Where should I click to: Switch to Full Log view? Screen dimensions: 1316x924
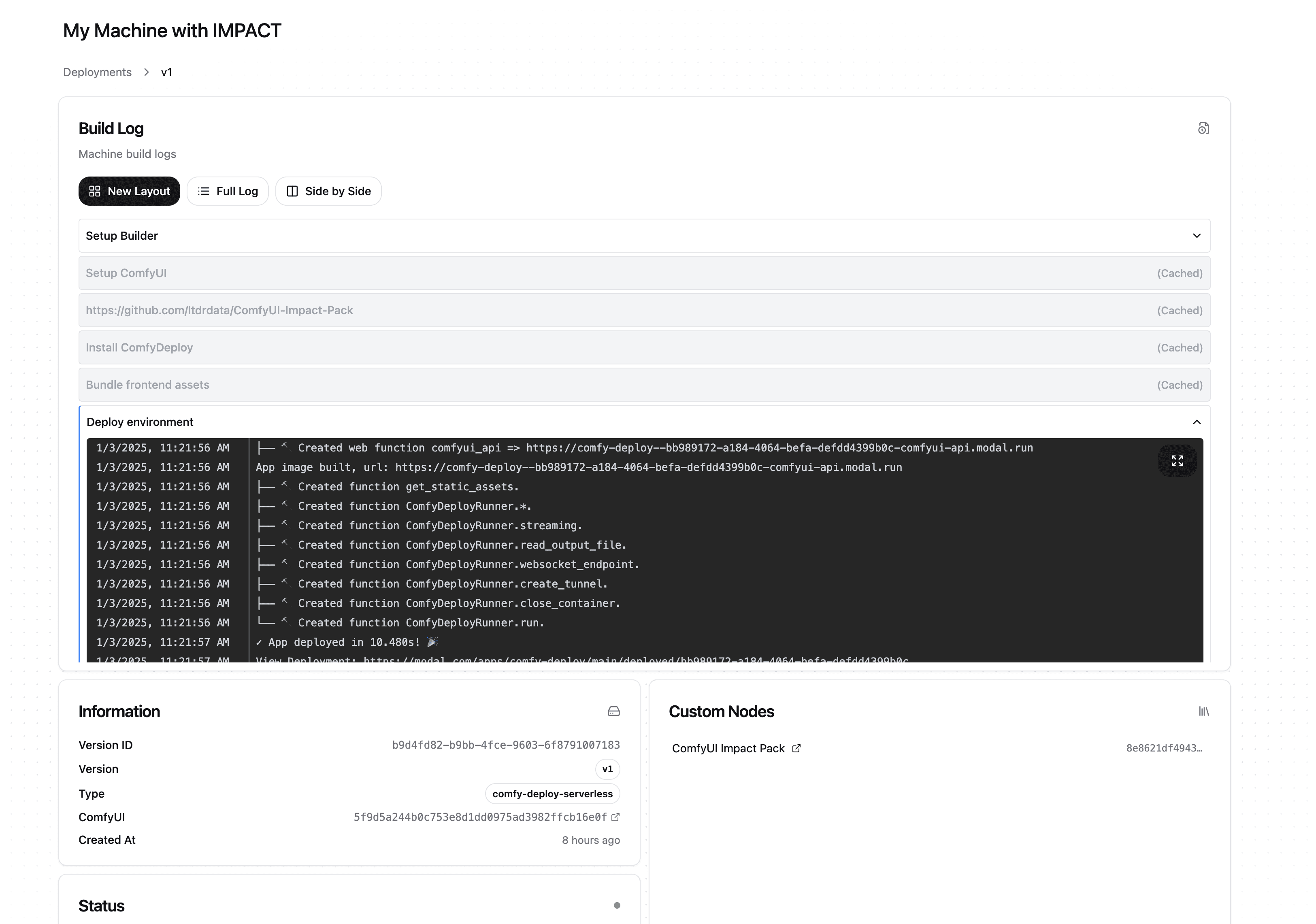(228, 192)
